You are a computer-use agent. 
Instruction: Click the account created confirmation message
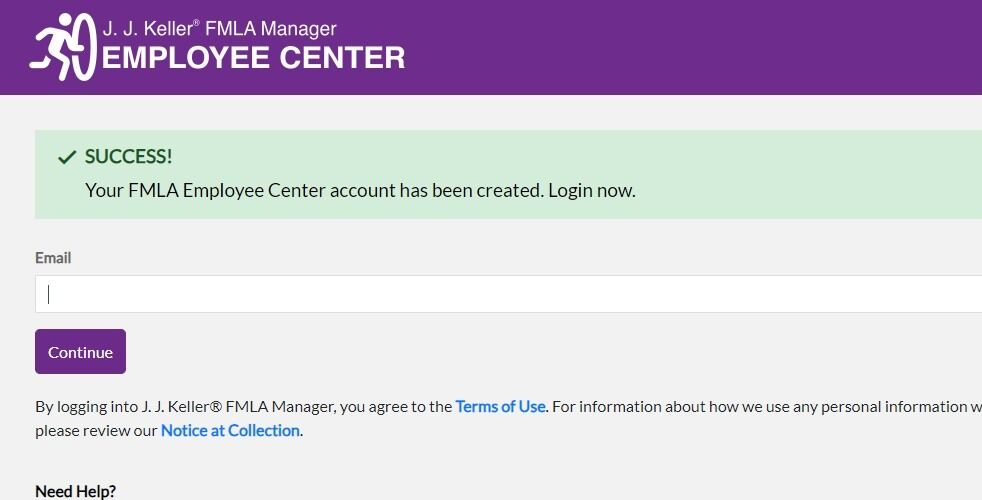(x=361, y=190)
